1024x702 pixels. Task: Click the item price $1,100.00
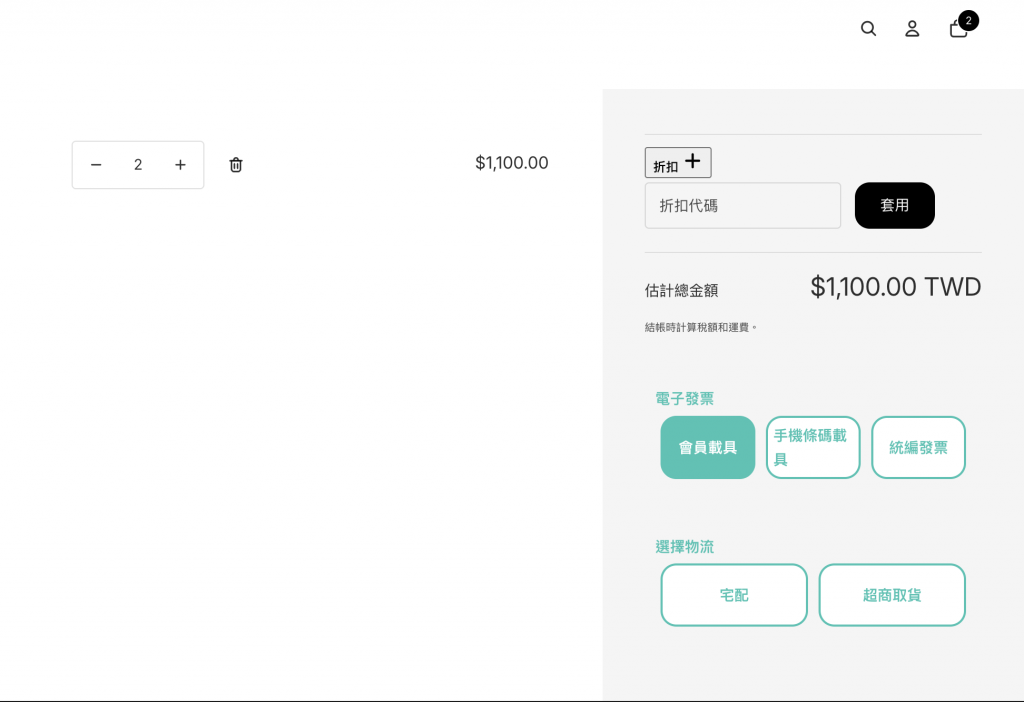(511, 163)
